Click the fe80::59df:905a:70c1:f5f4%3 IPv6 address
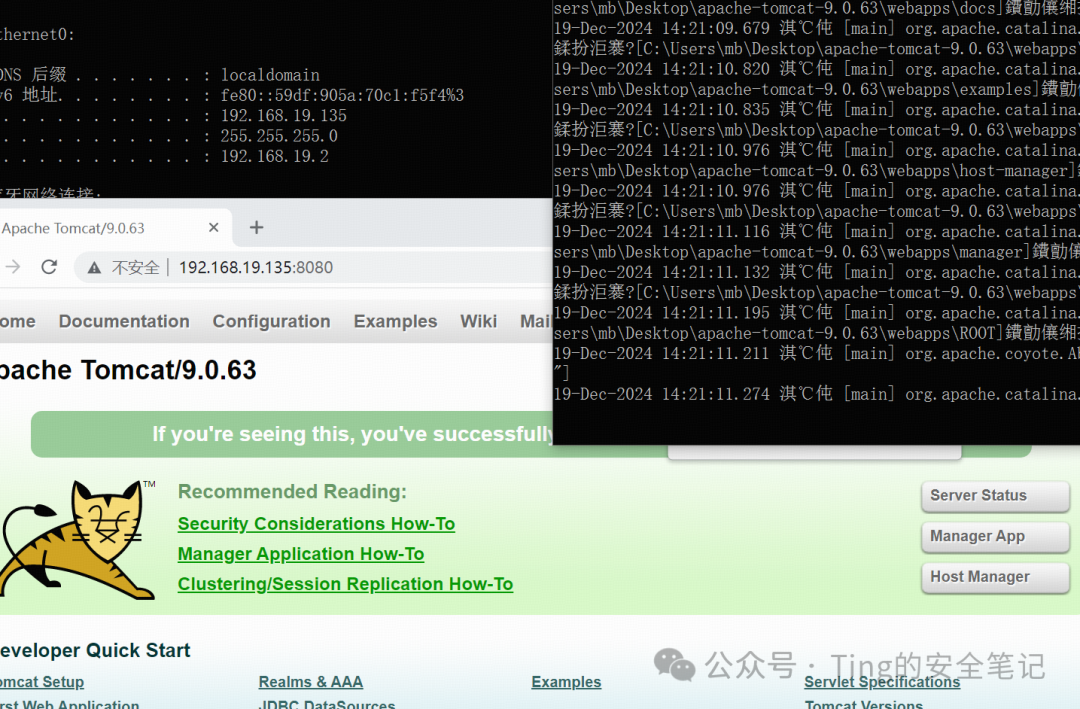The image size is (1080, 709). click(342, 95)
